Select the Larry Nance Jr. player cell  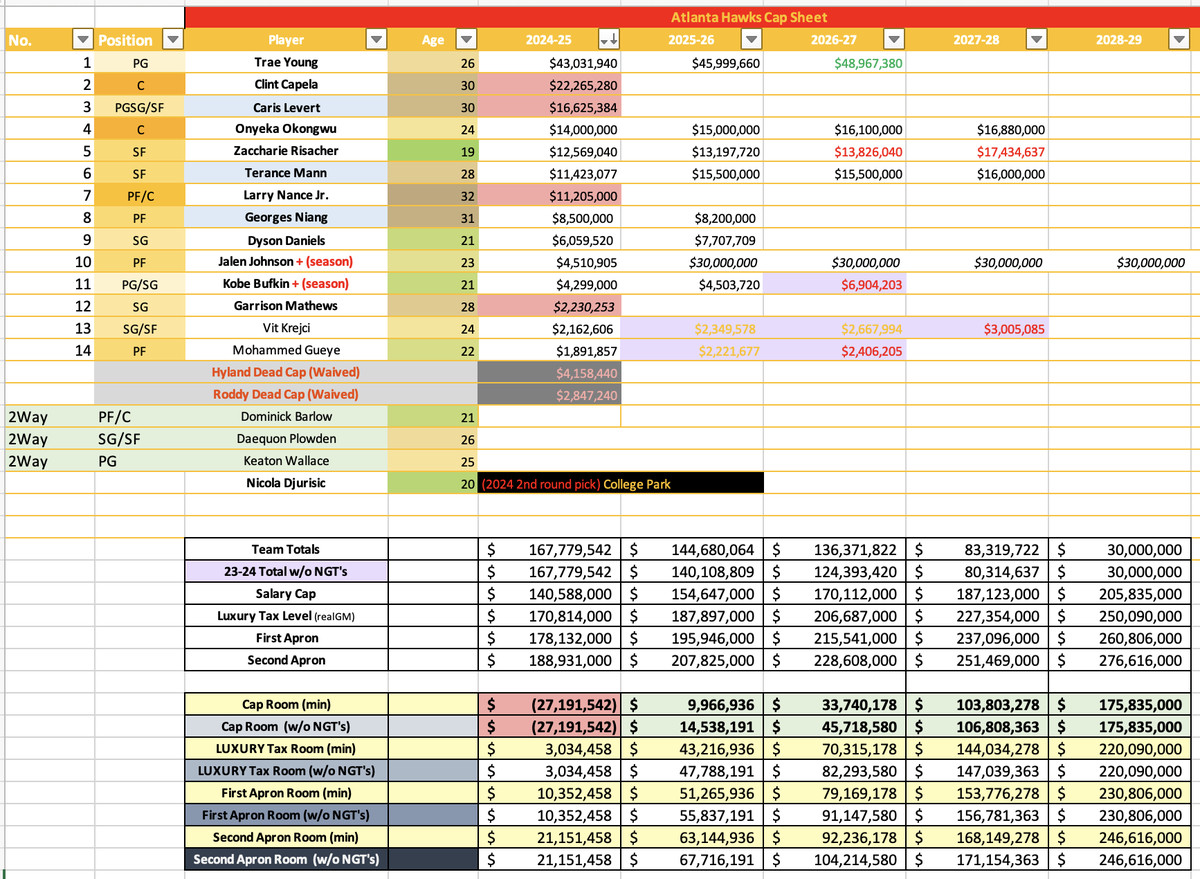(286, 195)
